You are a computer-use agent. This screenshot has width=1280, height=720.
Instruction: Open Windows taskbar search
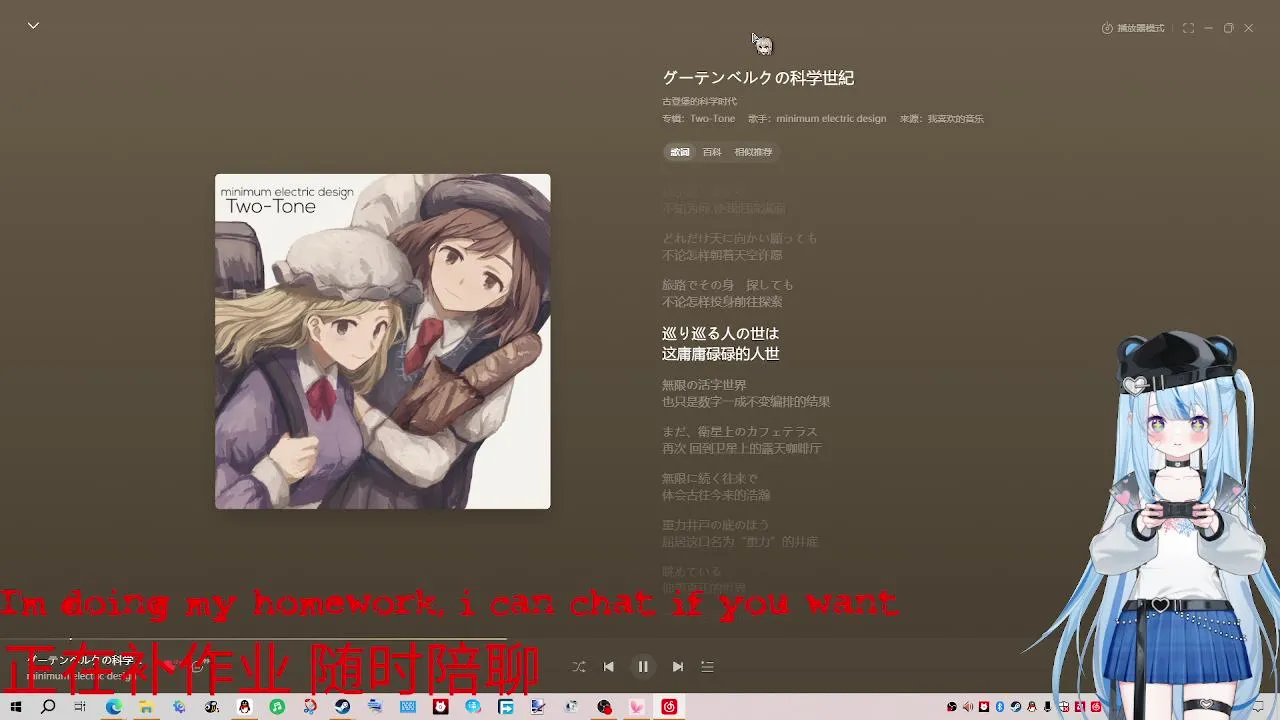[48, 707]
